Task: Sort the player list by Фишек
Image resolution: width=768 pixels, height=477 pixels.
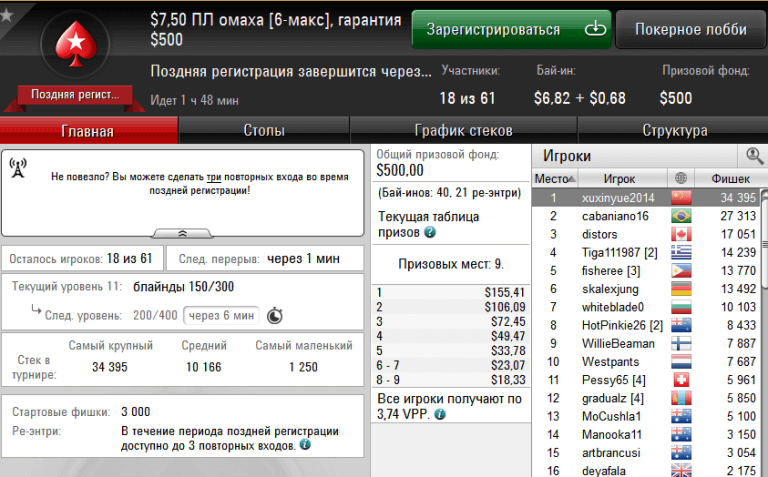Action: pyautogui.click(x=729, y=178)
